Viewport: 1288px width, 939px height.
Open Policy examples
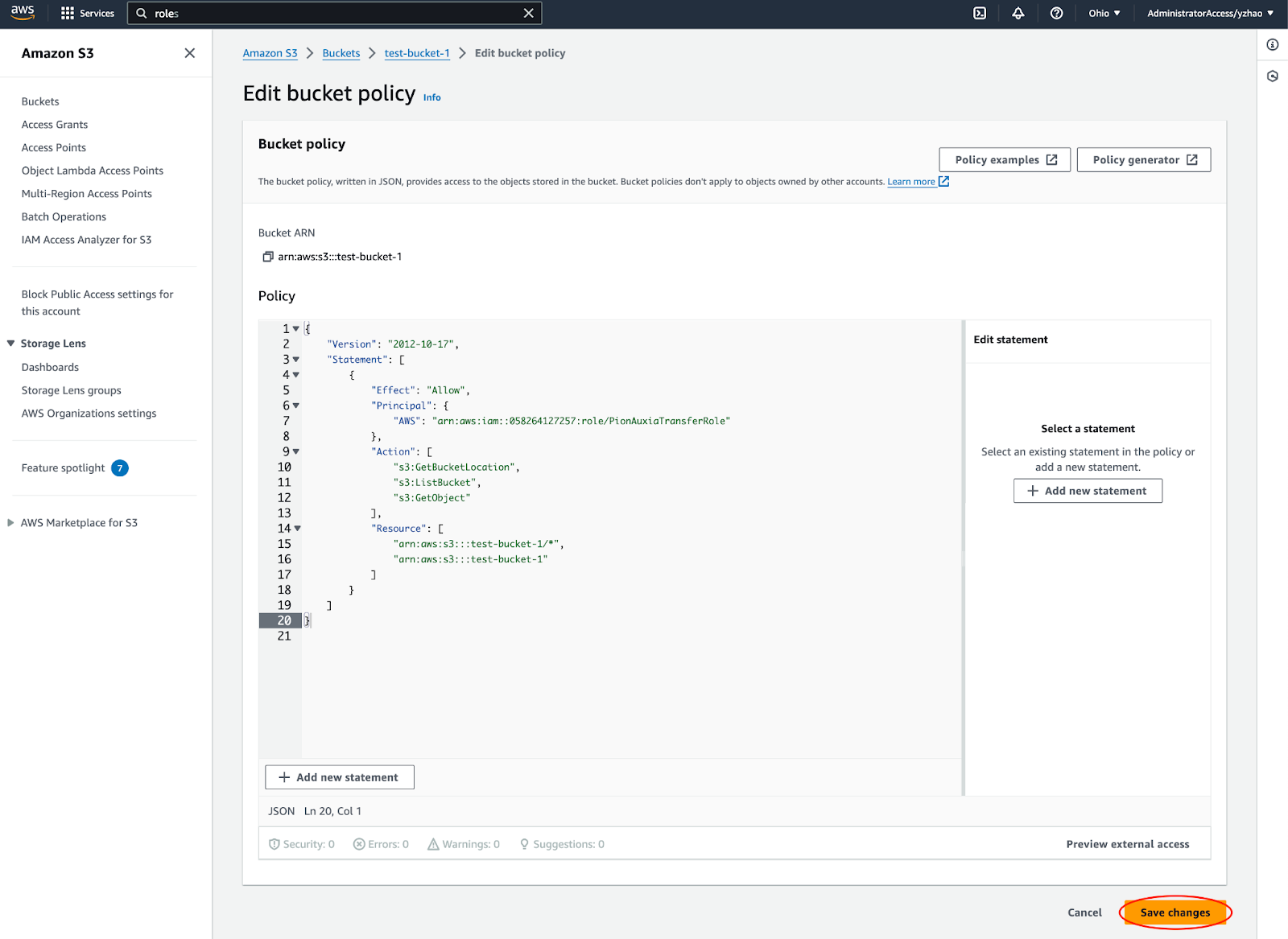click(x=1005, y=160)
